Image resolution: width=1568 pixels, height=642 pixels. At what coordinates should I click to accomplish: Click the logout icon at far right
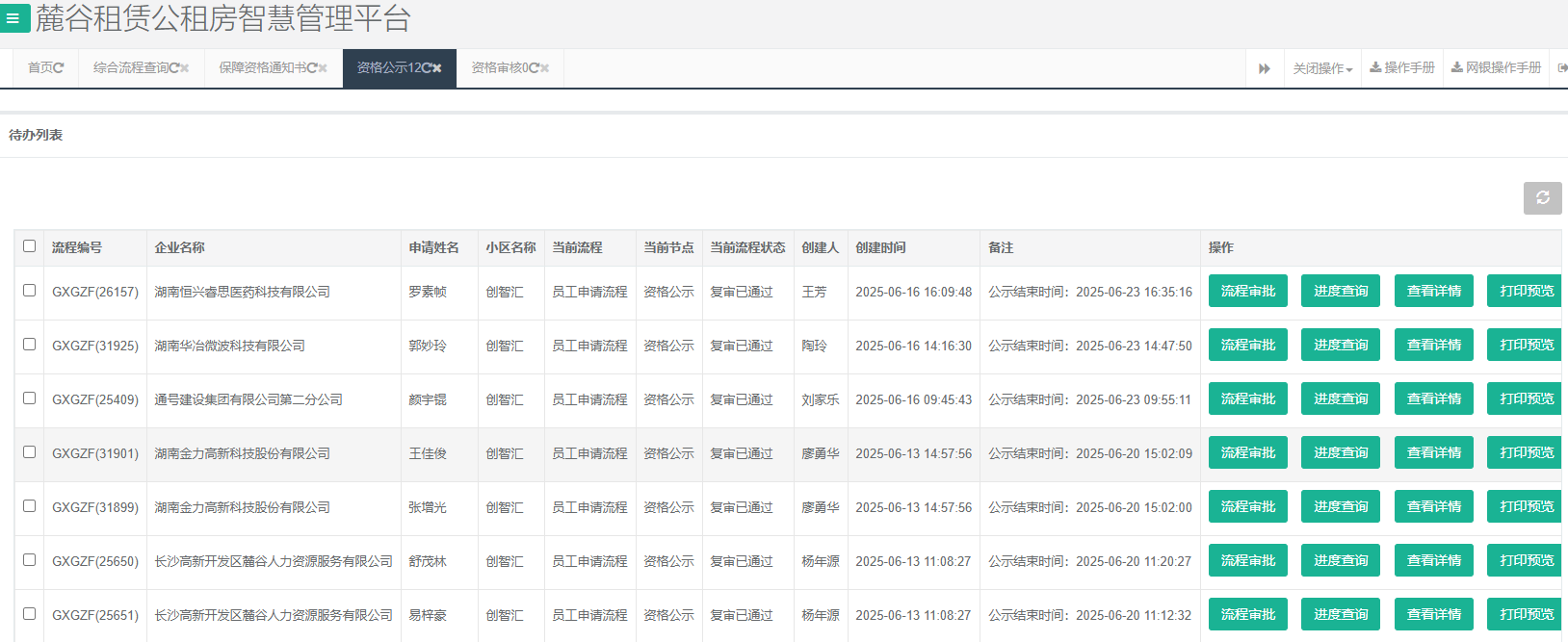point(1562,68)
